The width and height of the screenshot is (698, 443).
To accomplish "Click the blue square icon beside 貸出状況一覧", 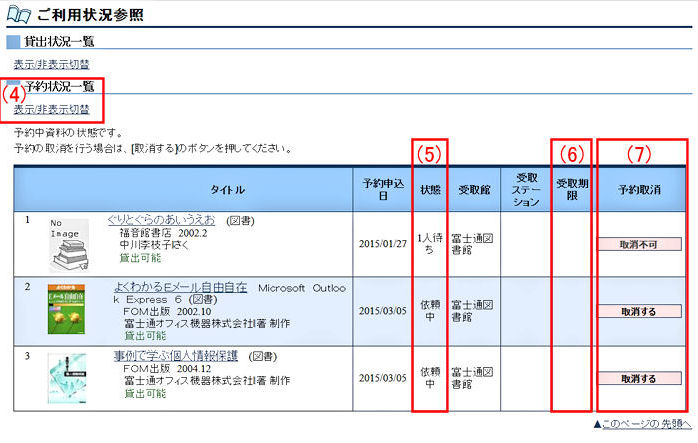I will tap(13, 42).
